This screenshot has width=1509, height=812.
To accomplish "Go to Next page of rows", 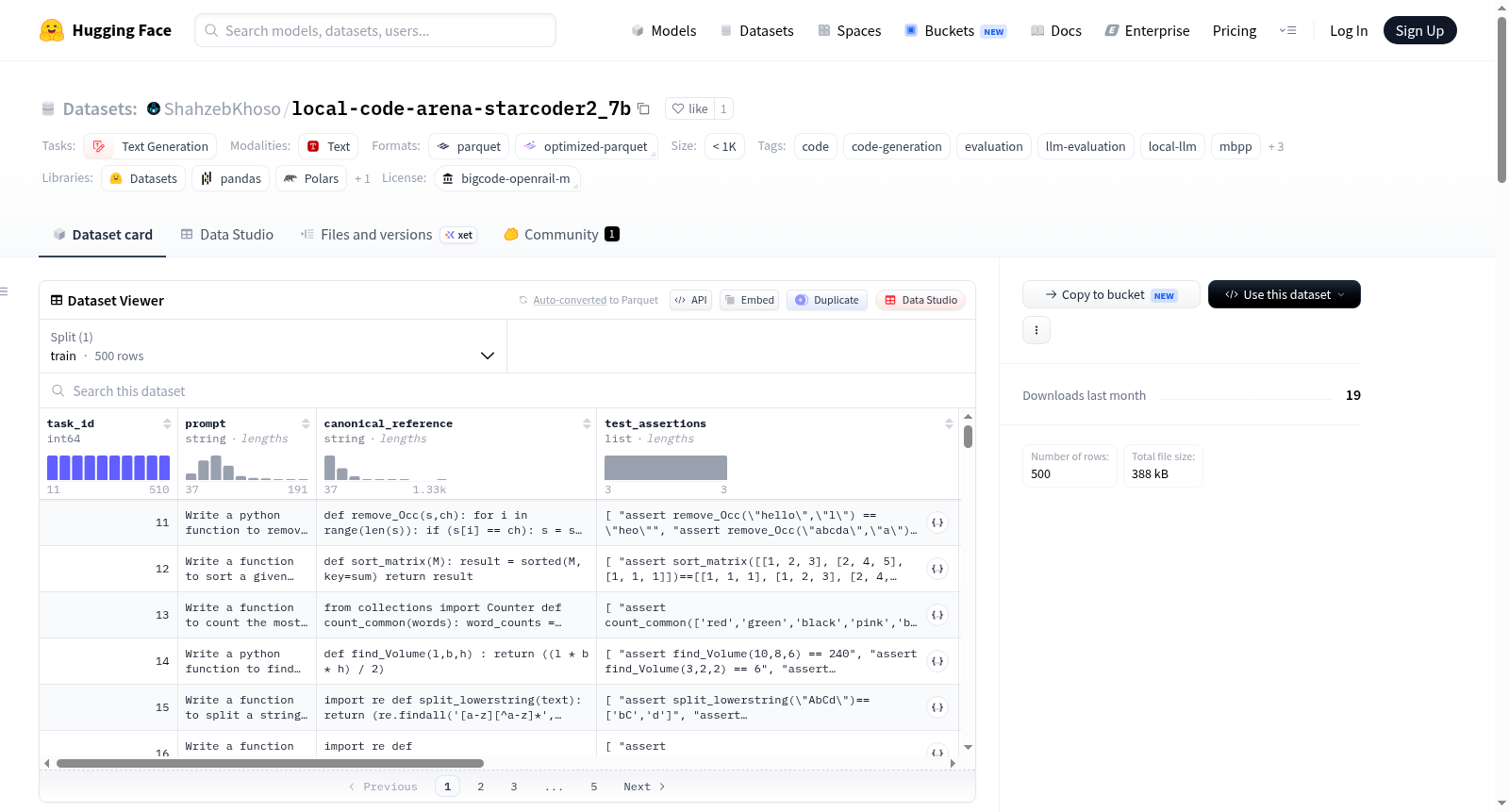I will coord(644,787).
